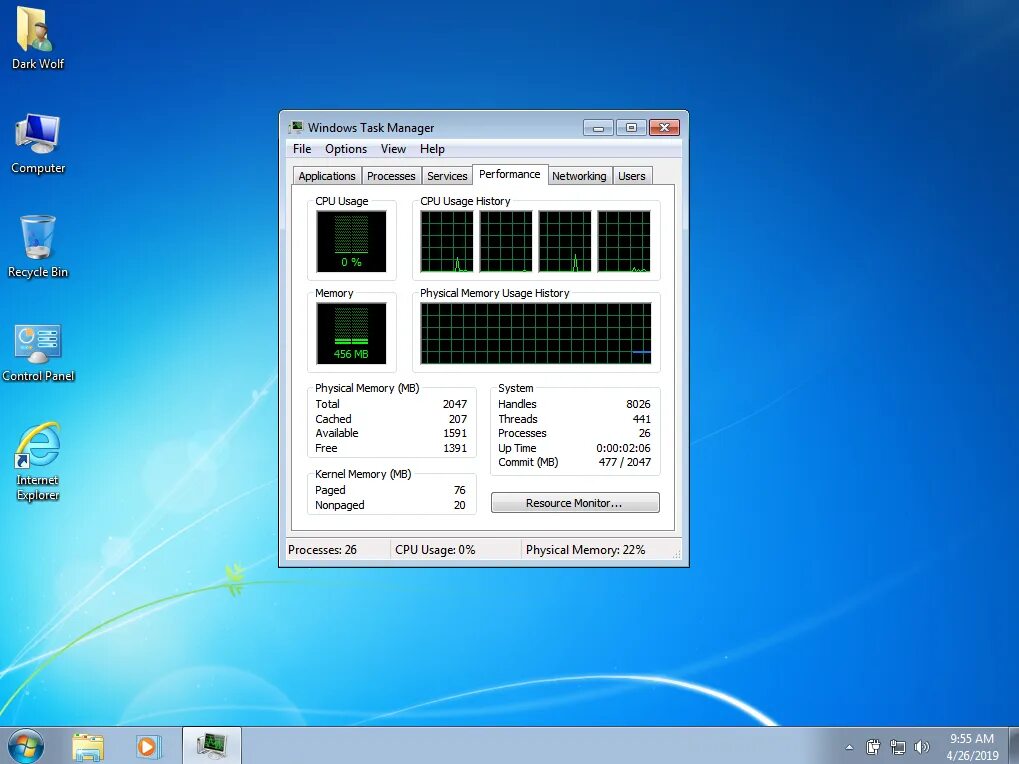Open the Recycle Bin icon
Screen dimensions: 1019x764
pyautogui.click(x=38, y=247)
